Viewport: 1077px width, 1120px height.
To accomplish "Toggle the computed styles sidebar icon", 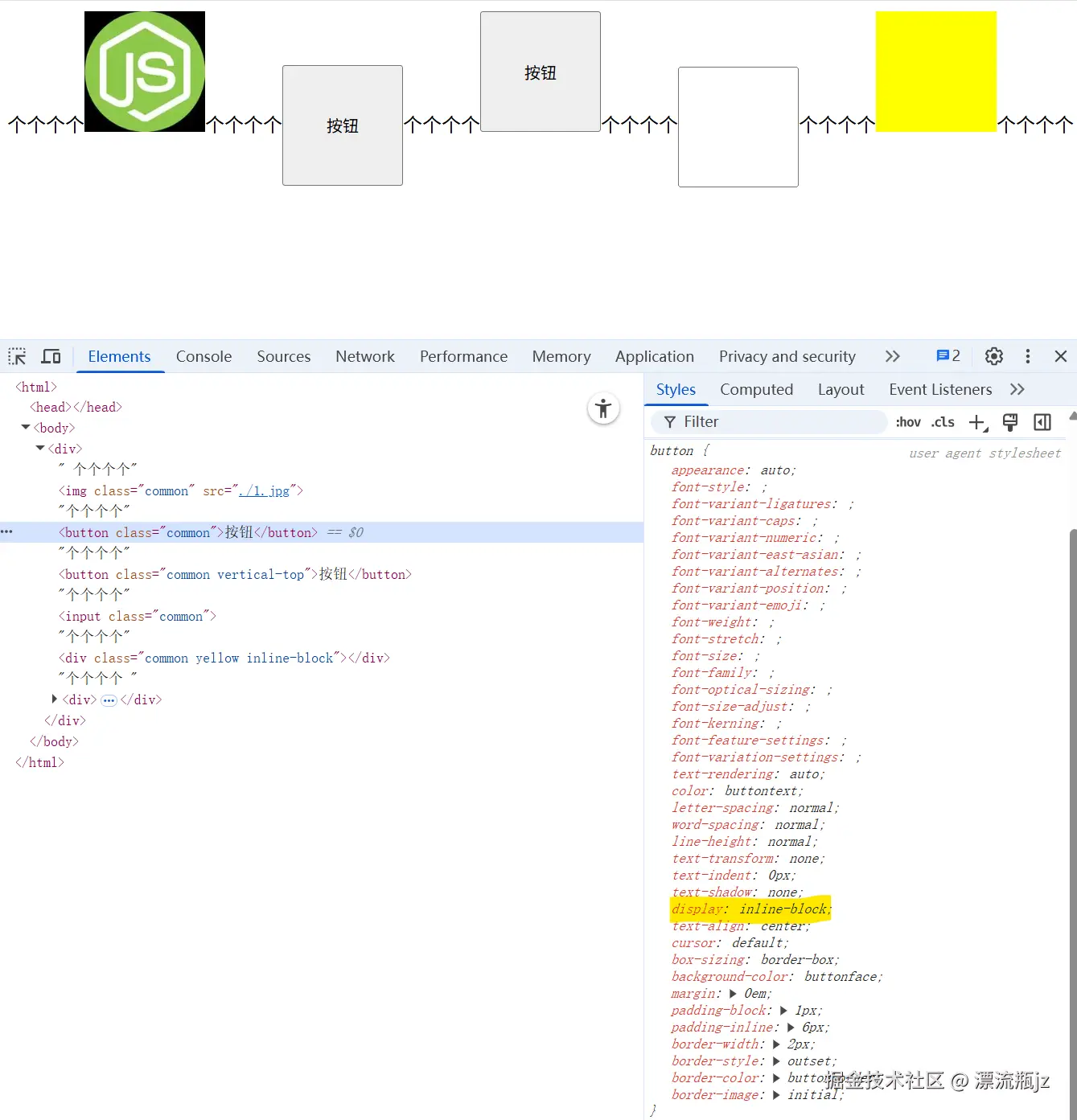I will pyautogui.click(x=1042, y=422).
